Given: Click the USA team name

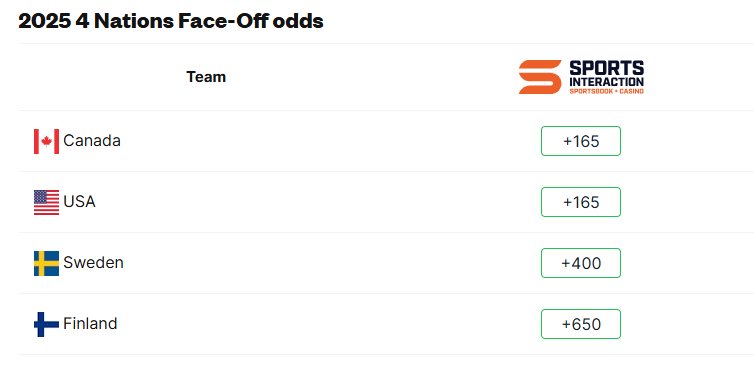Looking at the screenshot, I should click(79, 202).
